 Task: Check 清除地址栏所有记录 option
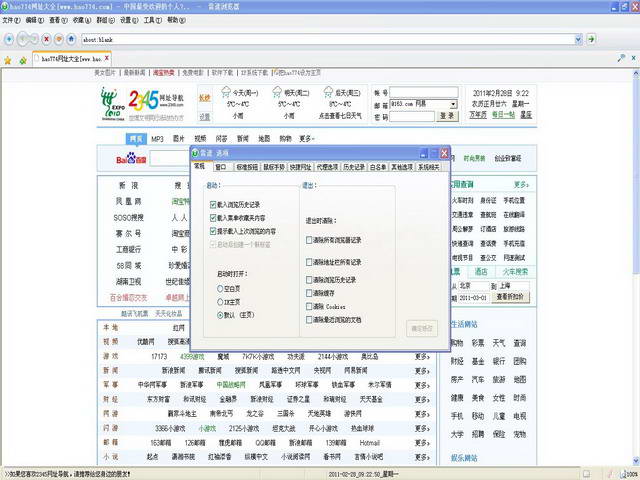point(309,262)
